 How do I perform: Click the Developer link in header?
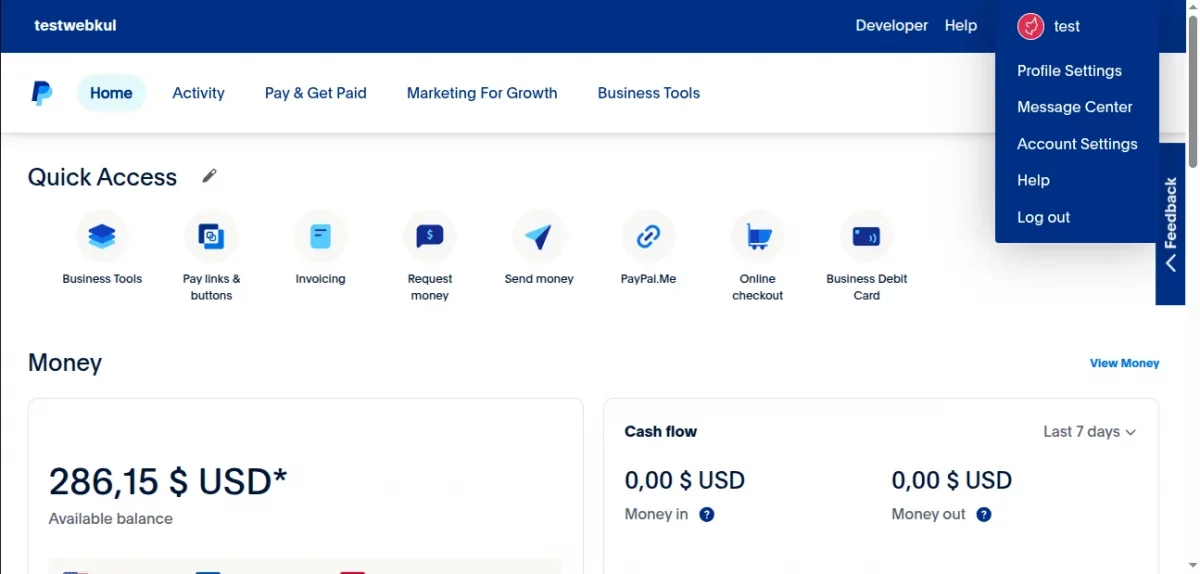pyautogui.click(x=891, y=26)
